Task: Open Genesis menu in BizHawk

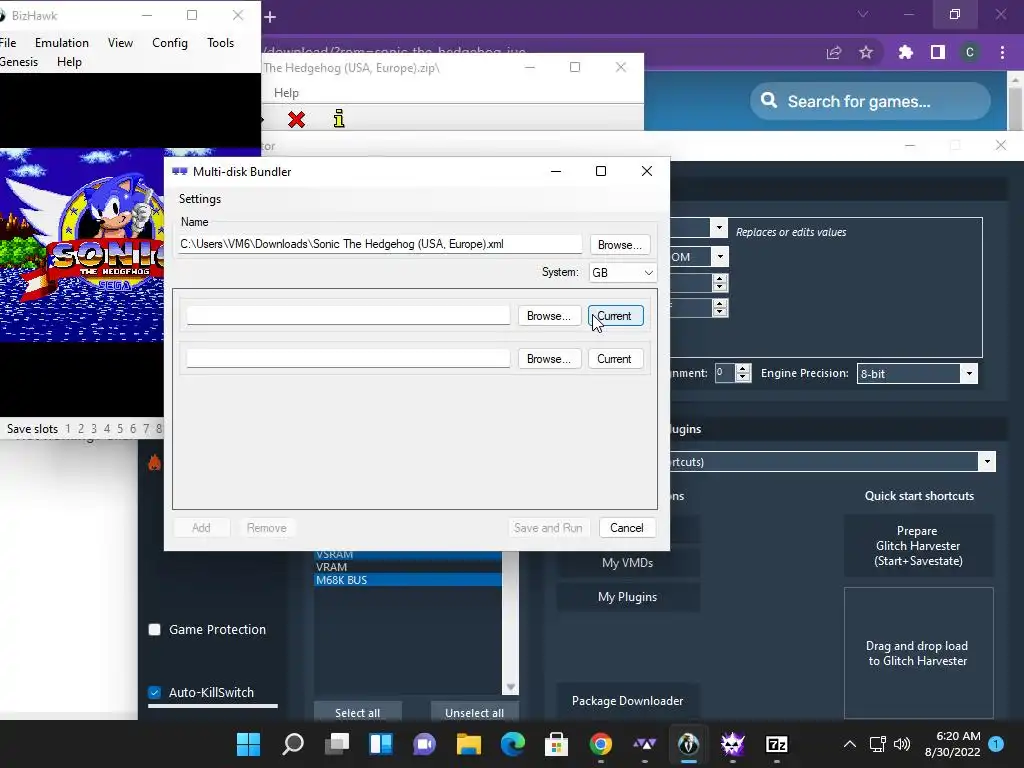Action: coord(19,61)
